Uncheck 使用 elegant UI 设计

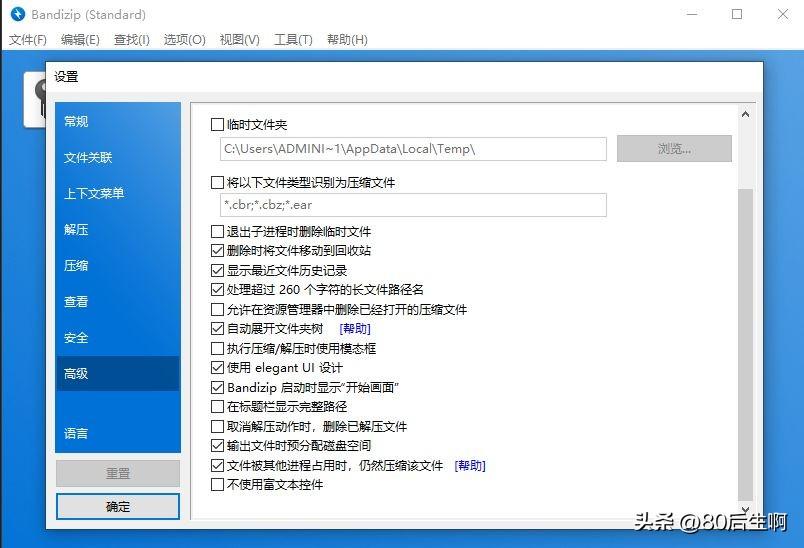coord(217,368)
